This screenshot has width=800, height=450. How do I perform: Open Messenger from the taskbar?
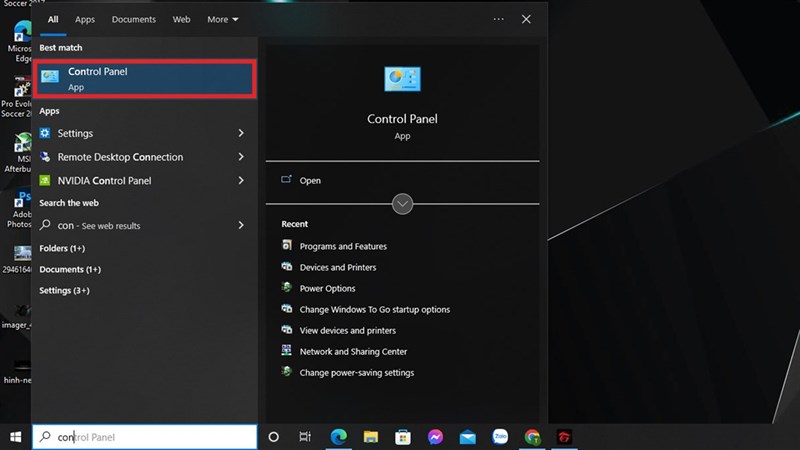click(435, 437)
